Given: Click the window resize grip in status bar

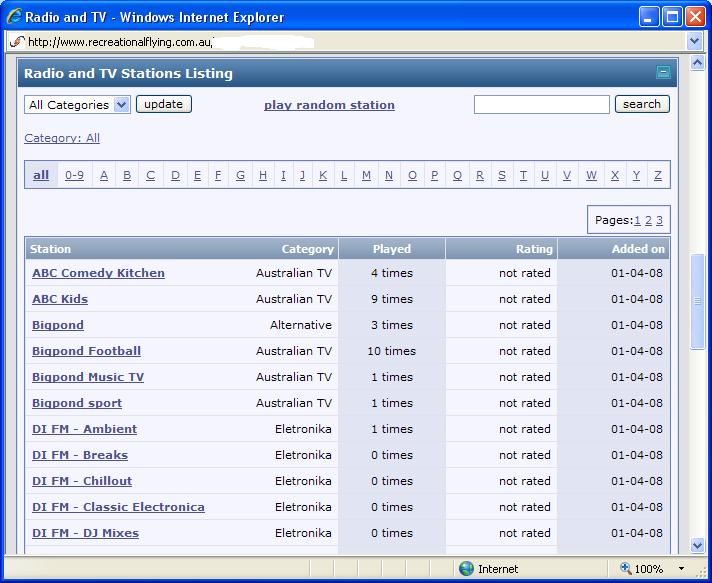Looking at the screenshot, I should 703,572.
